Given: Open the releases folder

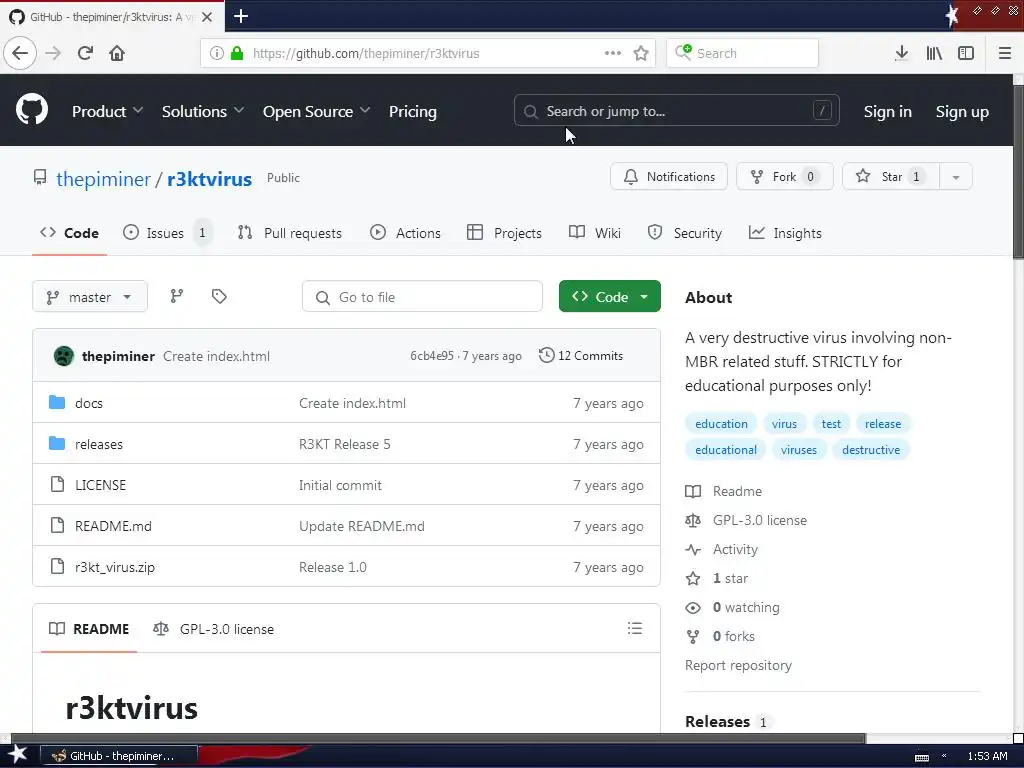Looking at the screenshot, I should pos(99,444).
